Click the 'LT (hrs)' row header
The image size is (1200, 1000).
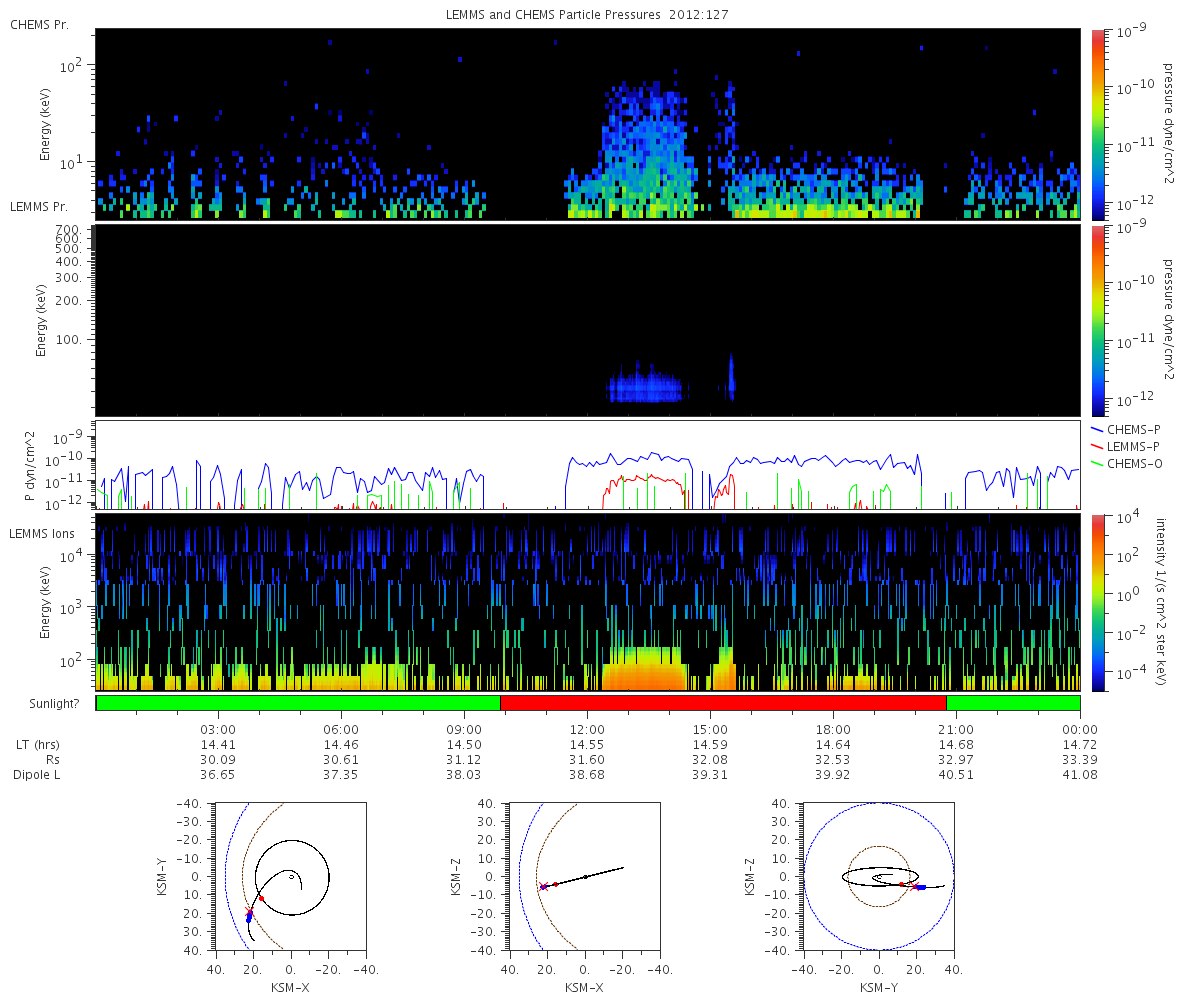click(36, 745)
